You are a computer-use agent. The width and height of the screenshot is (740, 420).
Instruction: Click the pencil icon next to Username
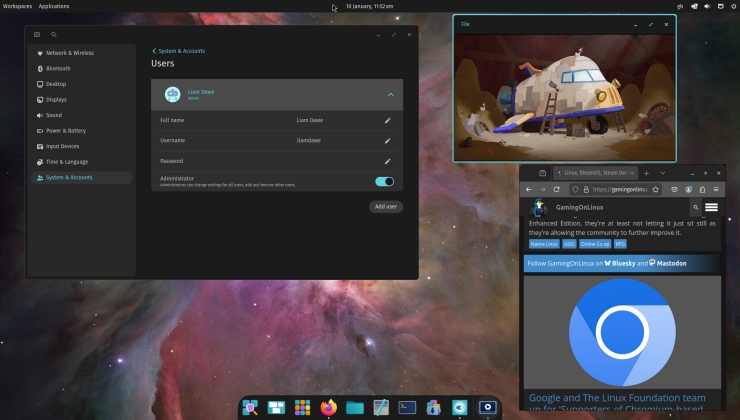[x=388, y=140]
